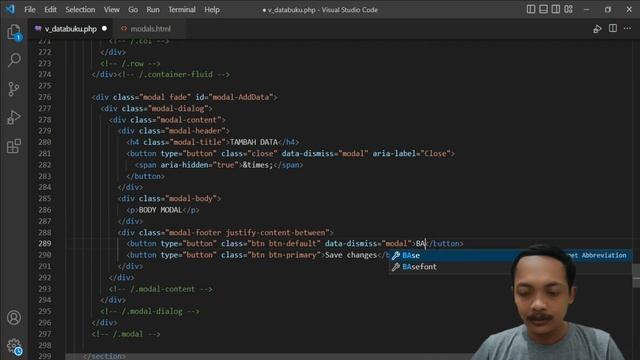Image resolution: width=640 pixels, height=360 pixels.
Task: Click line number 289 in gutter
Action: pos(44,244)
